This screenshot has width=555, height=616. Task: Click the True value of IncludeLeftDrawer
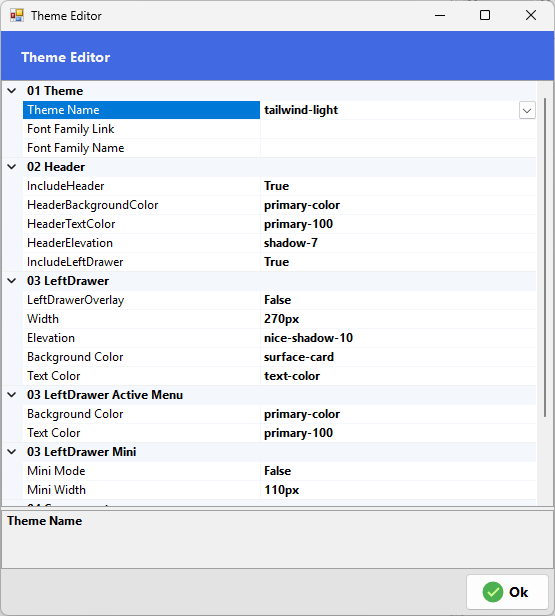(277, 262)
